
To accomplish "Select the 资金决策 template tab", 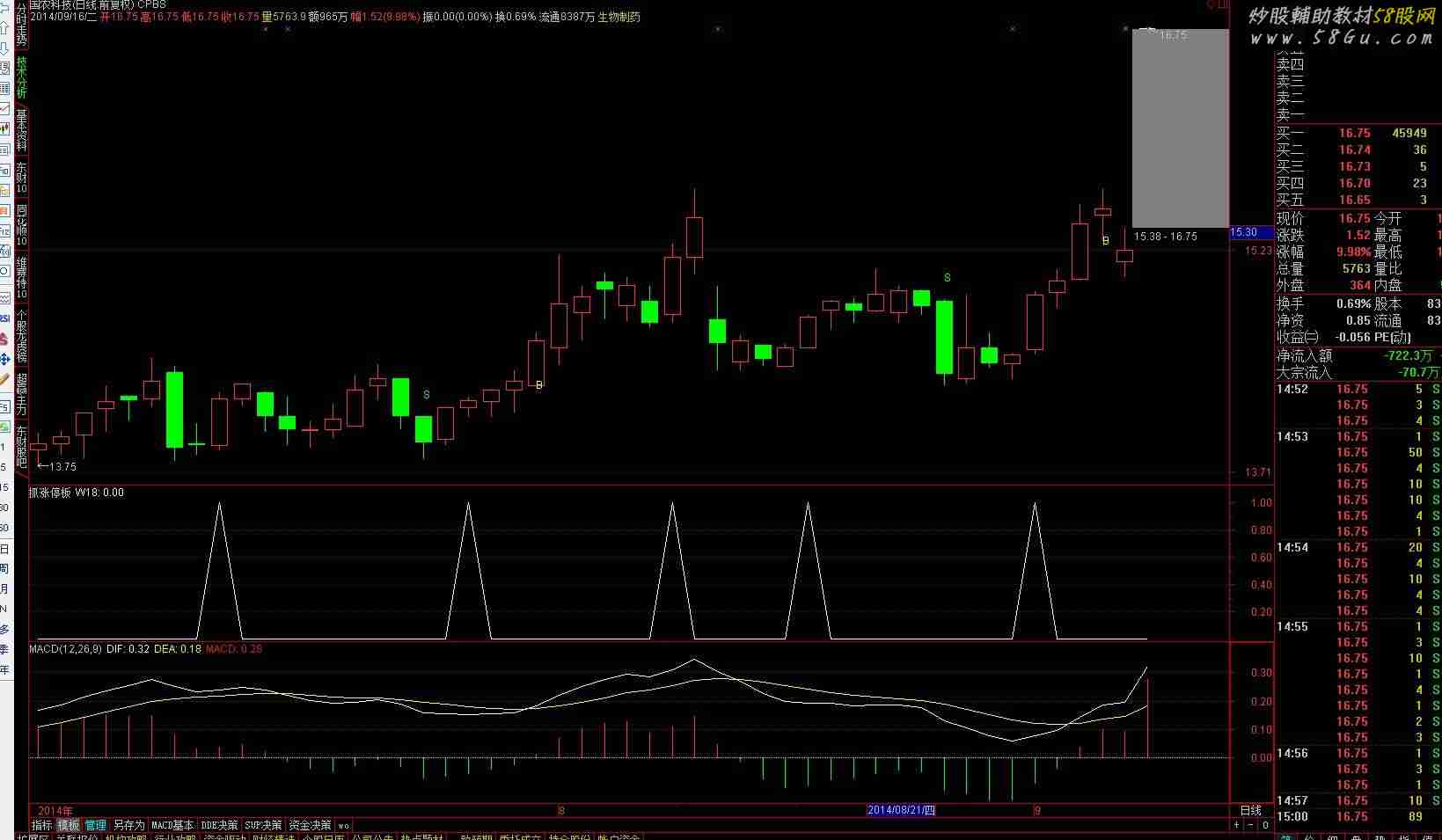I will pyautogui.click(x=310, y=825).
